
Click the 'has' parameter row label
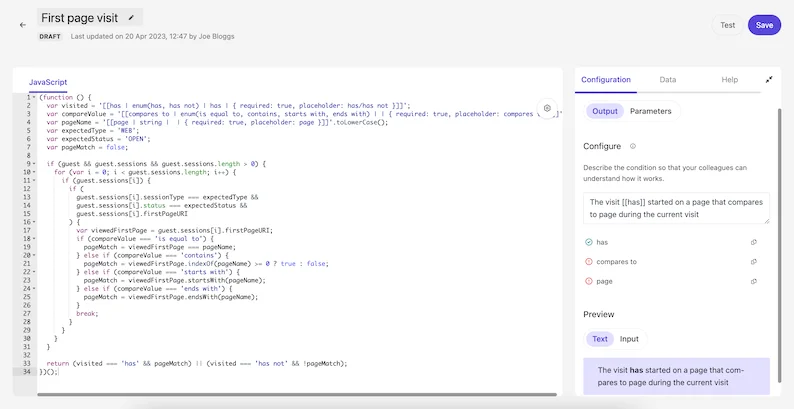coord(602,242)
